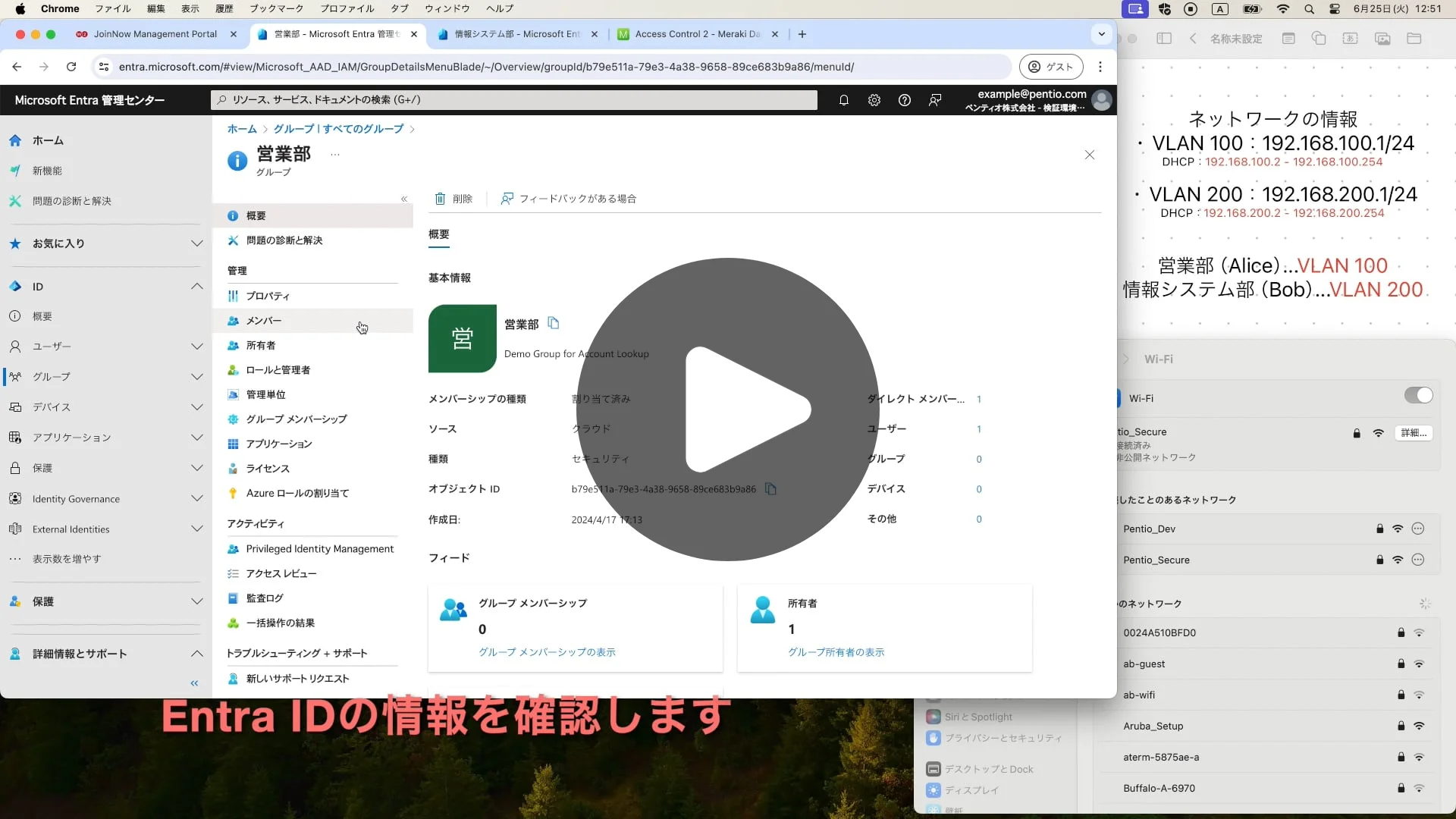Open 管理単位 in the group menu
This screenshot has width=1456, height=819.
point(313,394)
